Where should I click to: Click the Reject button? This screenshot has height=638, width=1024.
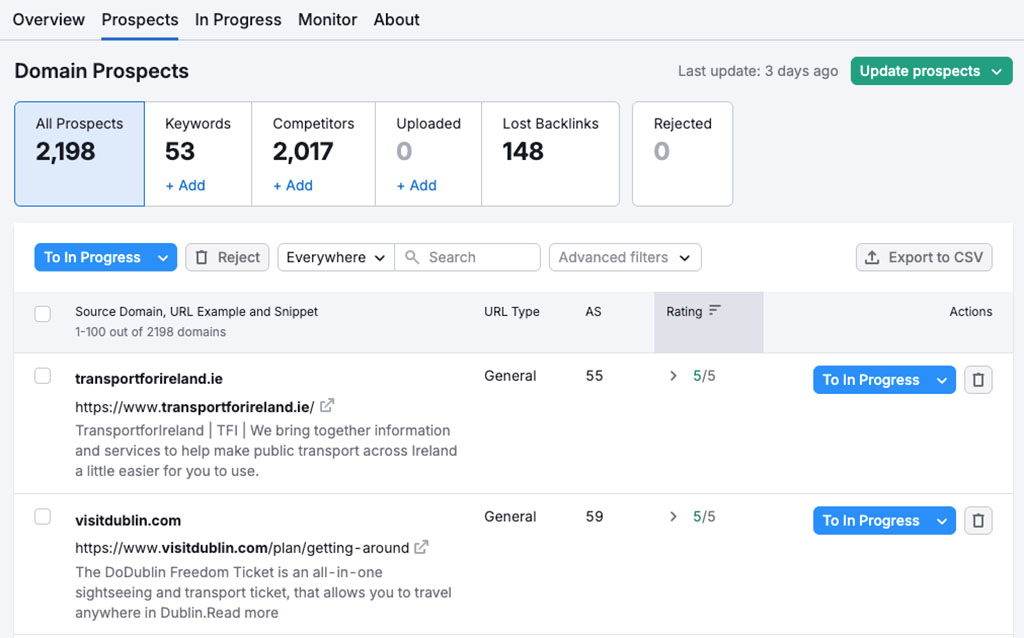click(227, 257)
